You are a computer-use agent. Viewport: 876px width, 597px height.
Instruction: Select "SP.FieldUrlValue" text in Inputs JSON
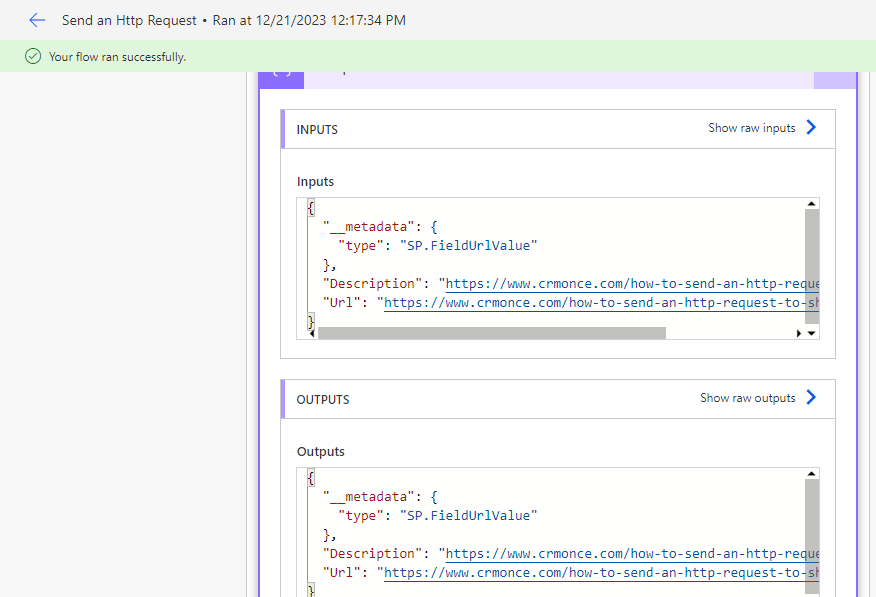tap(468, 246)
